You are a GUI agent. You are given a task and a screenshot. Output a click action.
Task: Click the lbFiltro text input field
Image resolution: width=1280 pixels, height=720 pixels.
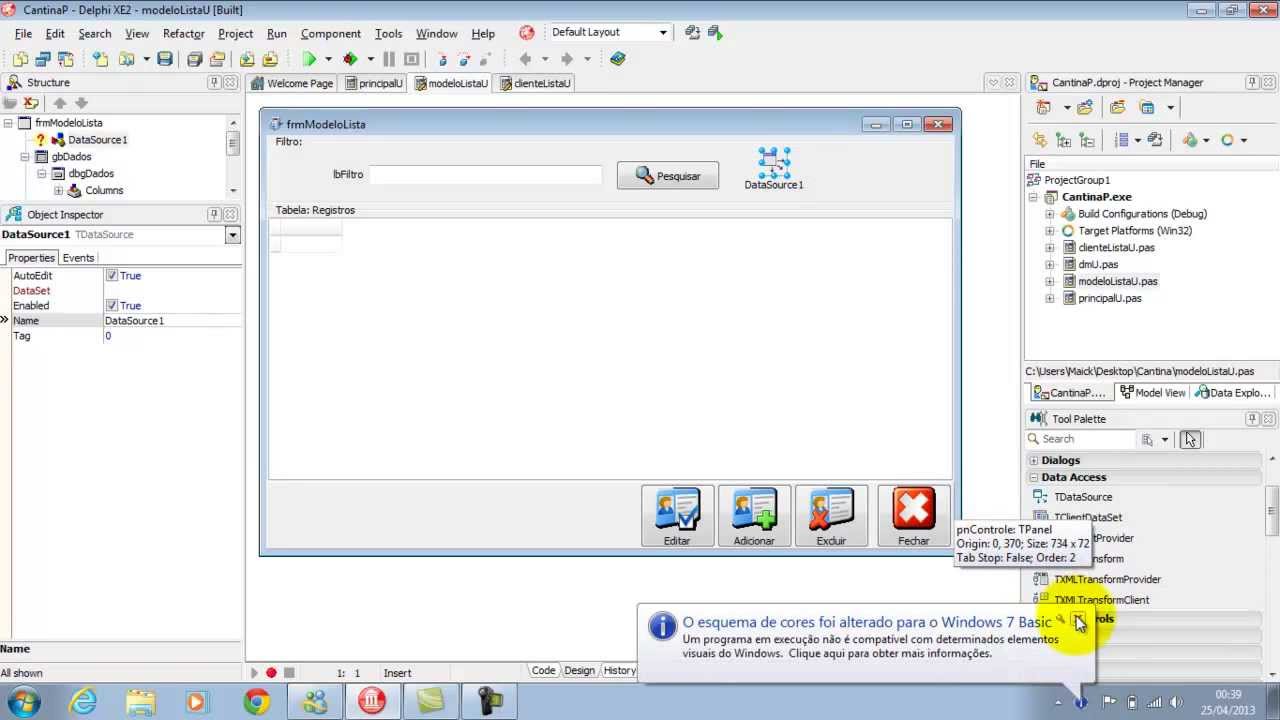pos(485,174)
